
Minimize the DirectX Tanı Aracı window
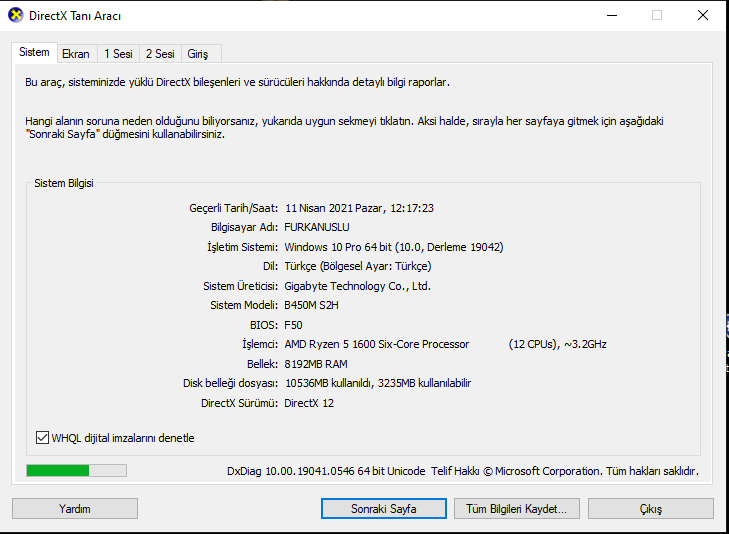coord(612,15)
